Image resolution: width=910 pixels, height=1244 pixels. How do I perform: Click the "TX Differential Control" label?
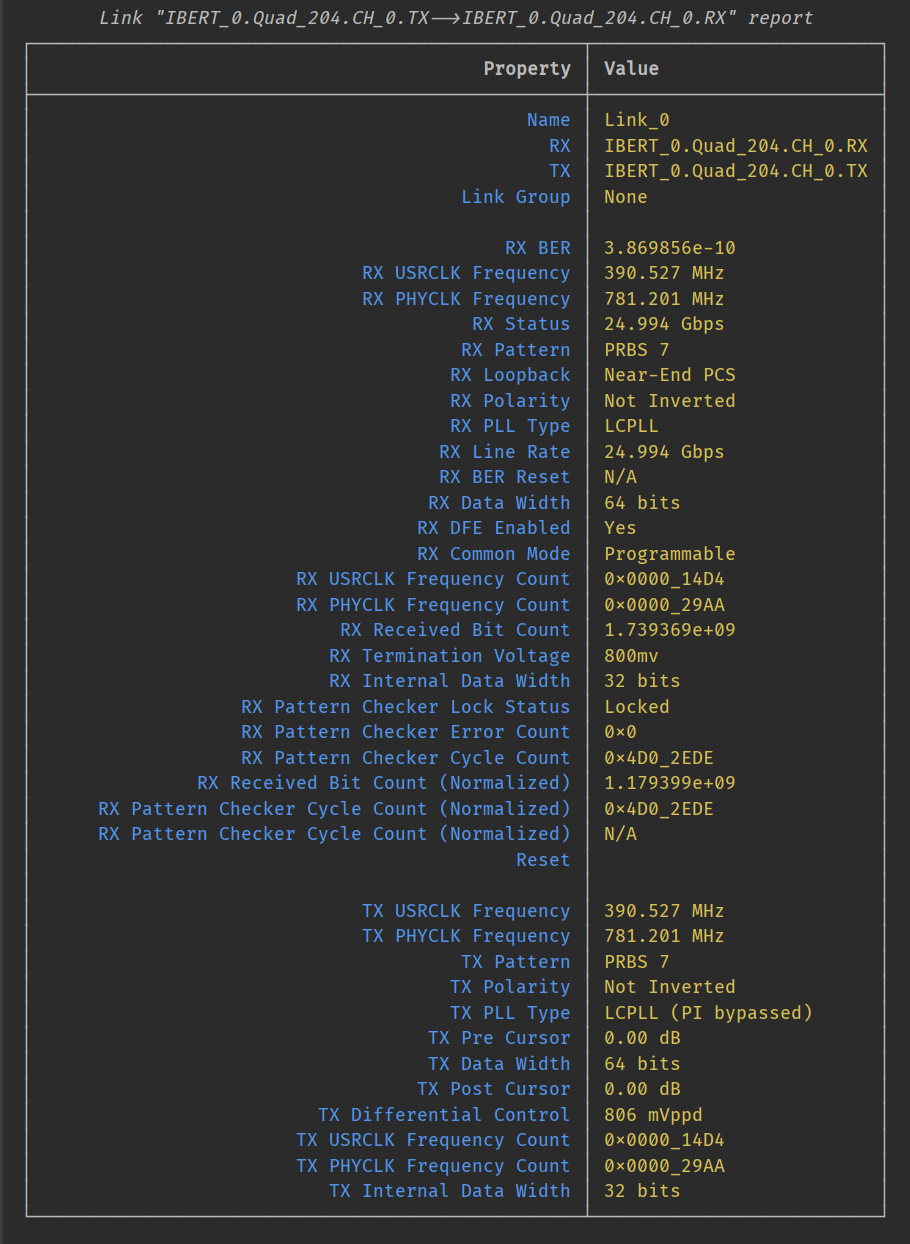point(444,1115)
